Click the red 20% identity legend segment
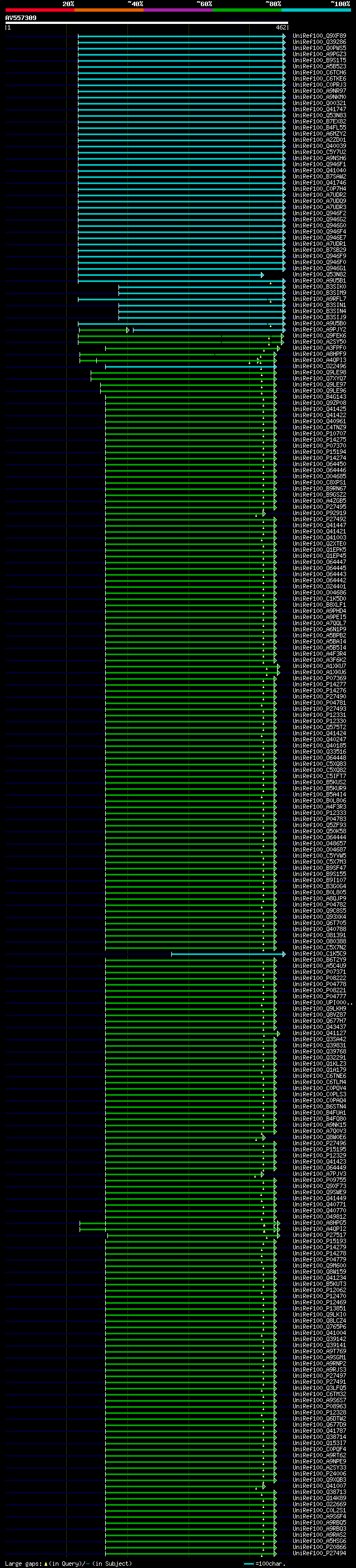 39,10
